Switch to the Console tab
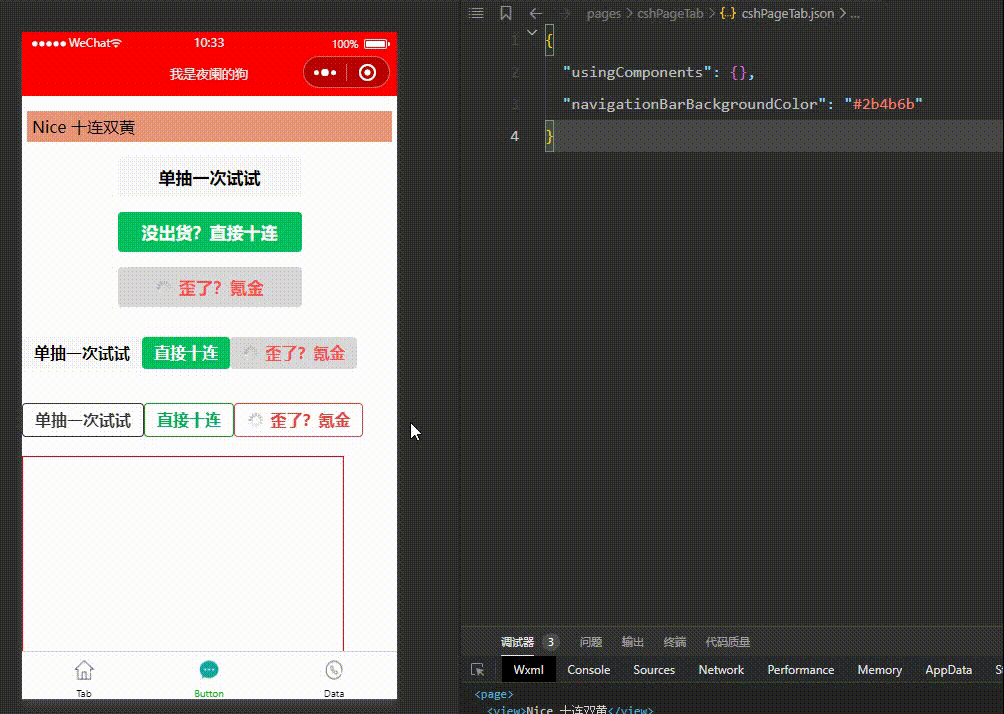The image size is (1004, 714). coord(588,670)
